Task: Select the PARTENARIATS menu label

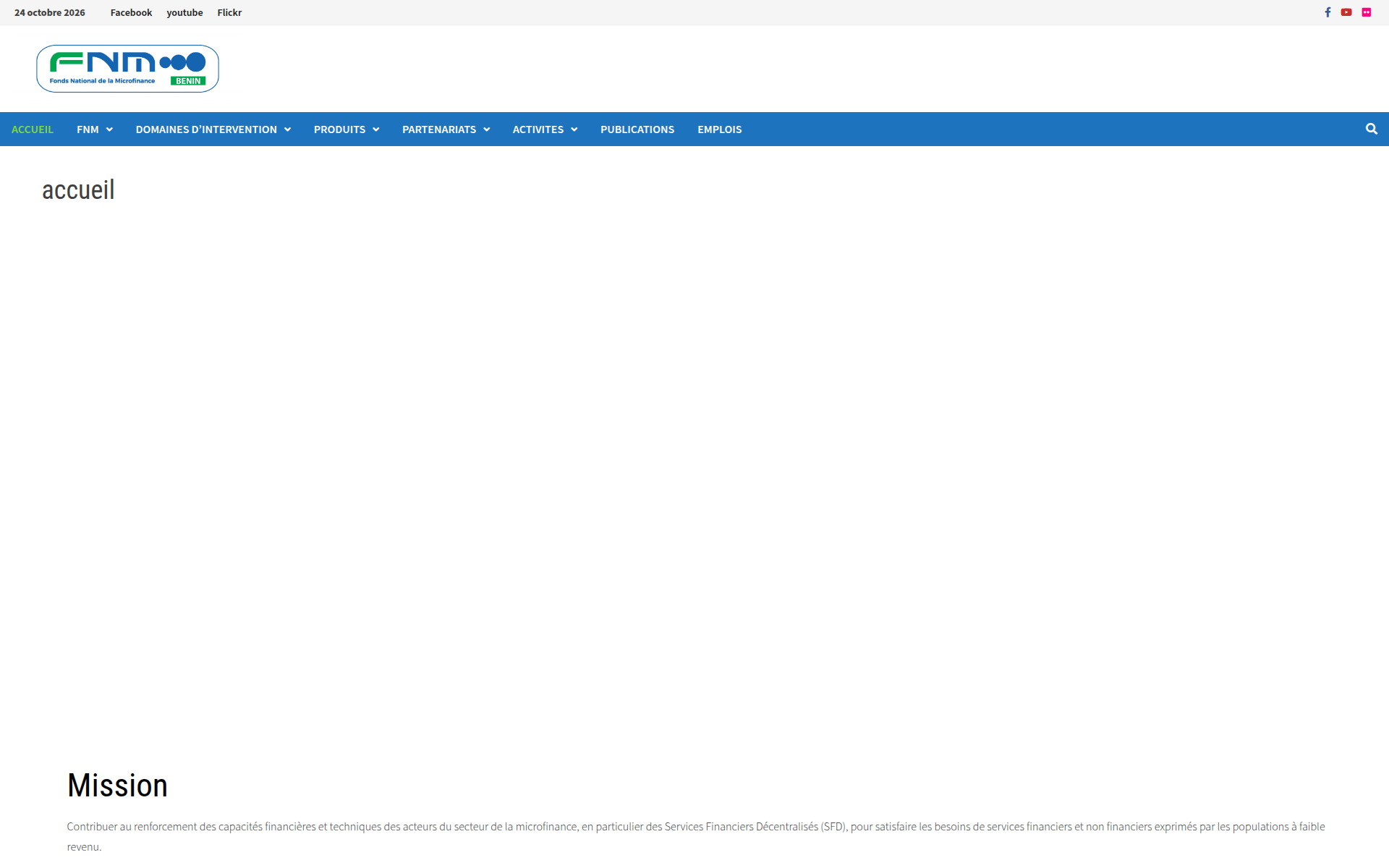Action: (439, 129)
